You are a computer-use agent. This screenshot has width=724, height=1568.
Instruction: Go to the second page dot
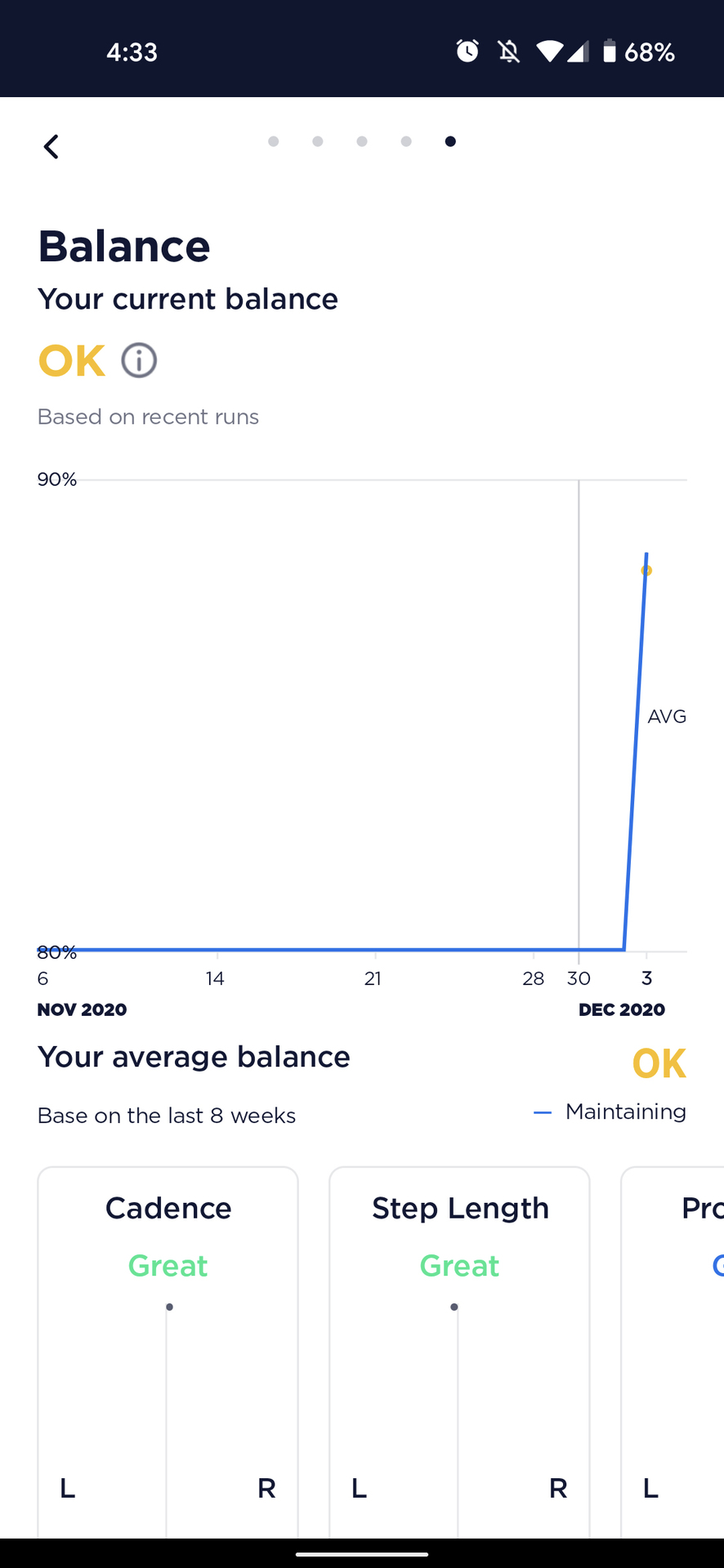click(318, 142)
